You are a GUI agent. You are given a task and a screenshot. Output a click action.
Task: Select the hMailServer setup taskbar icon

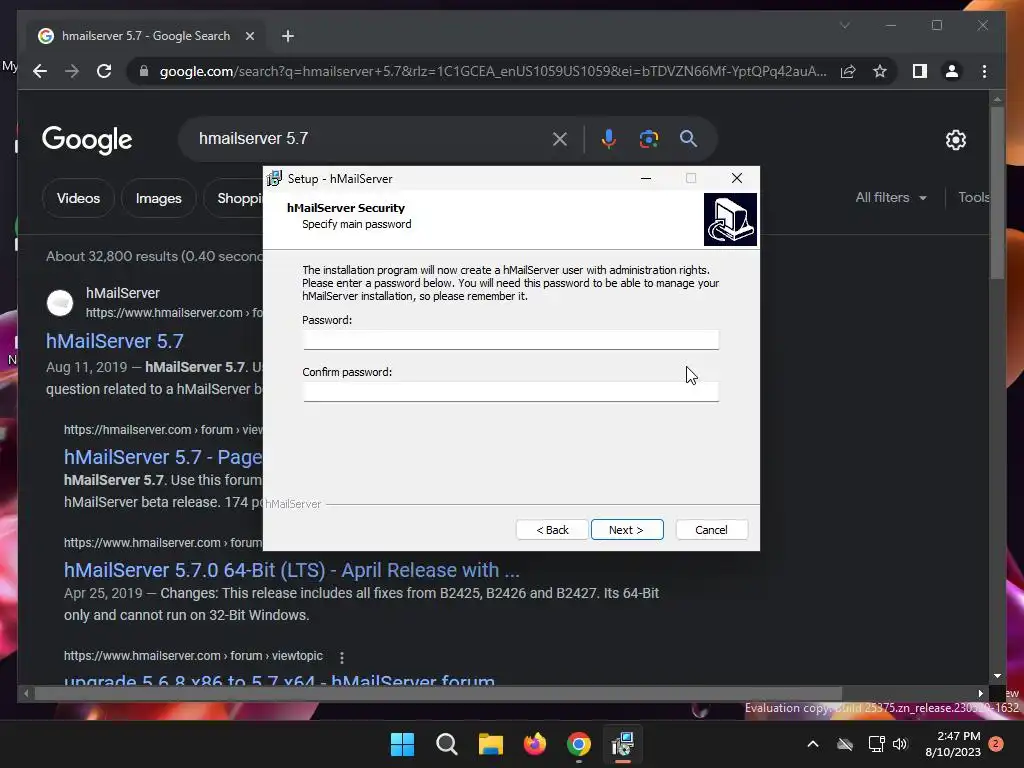(x=622, y=744)
